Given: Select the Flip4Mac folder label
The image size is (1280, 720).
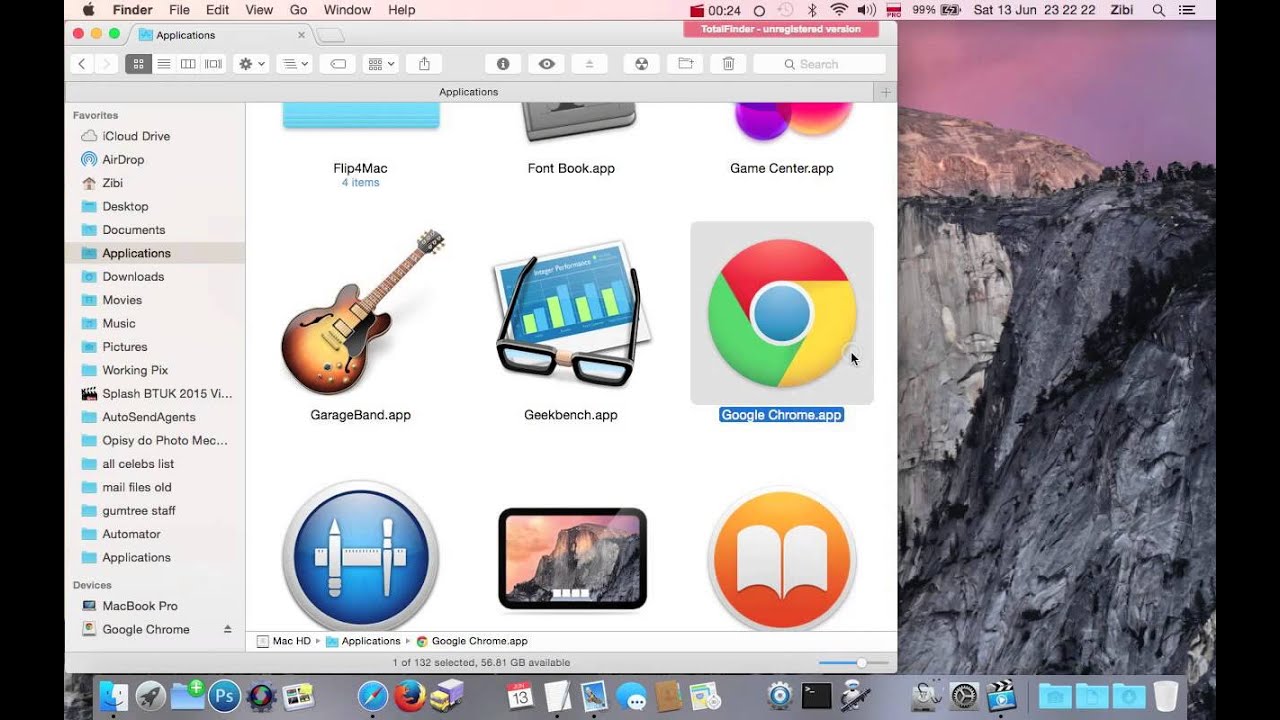Looking at the screenshot, I should point(361,168).
